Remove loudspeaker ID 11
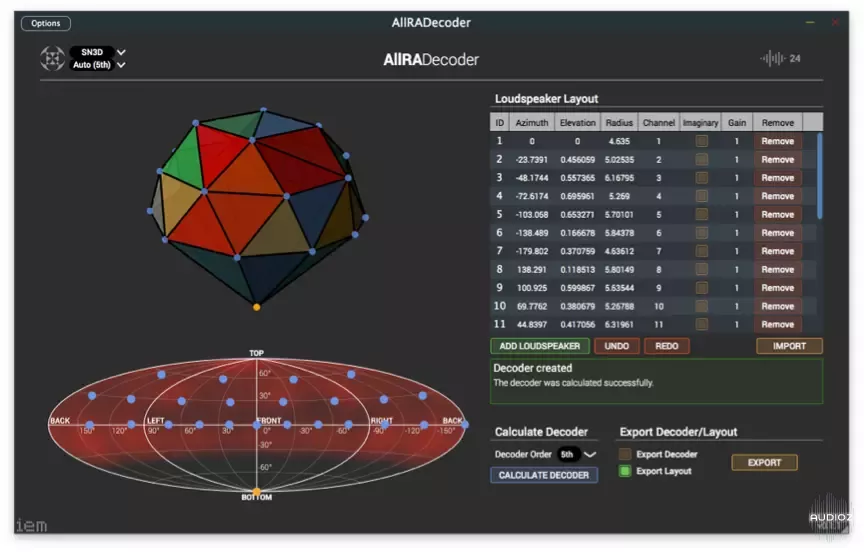Screen dimensions: 864x552 tap(777, 324)
